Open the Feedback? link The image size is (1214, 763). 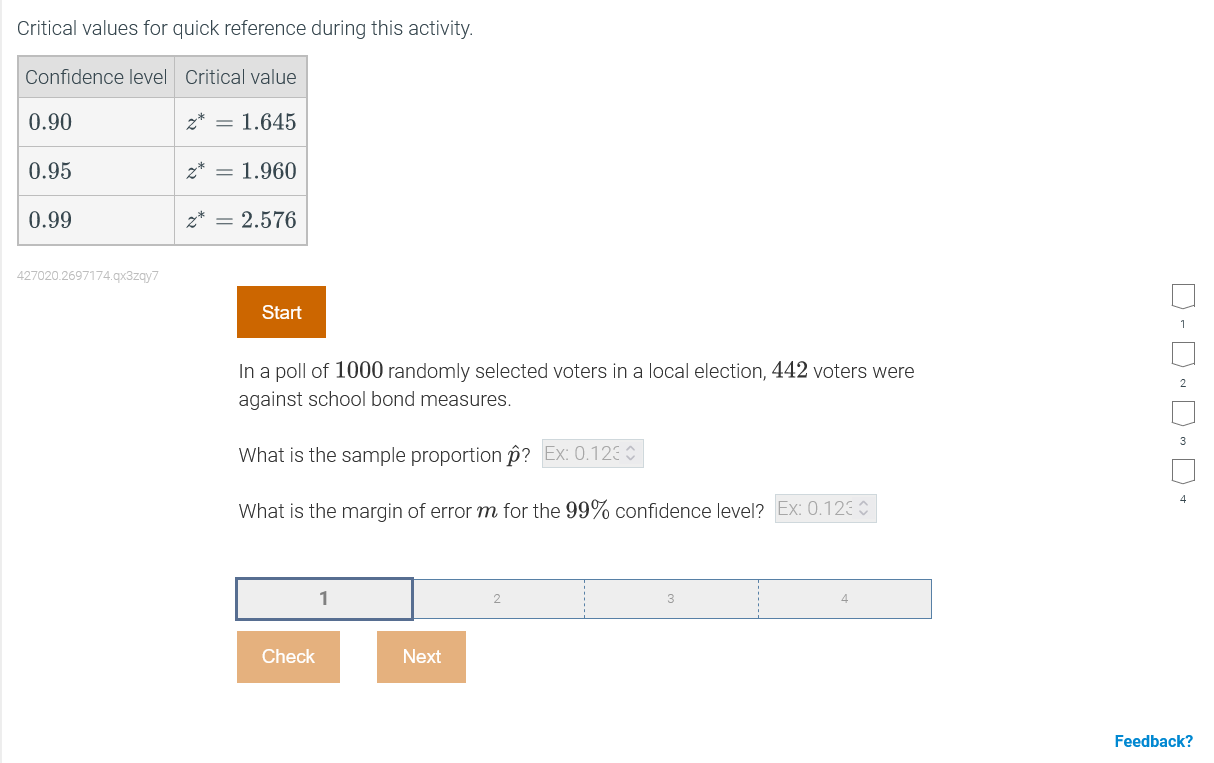click(1153, 741)
